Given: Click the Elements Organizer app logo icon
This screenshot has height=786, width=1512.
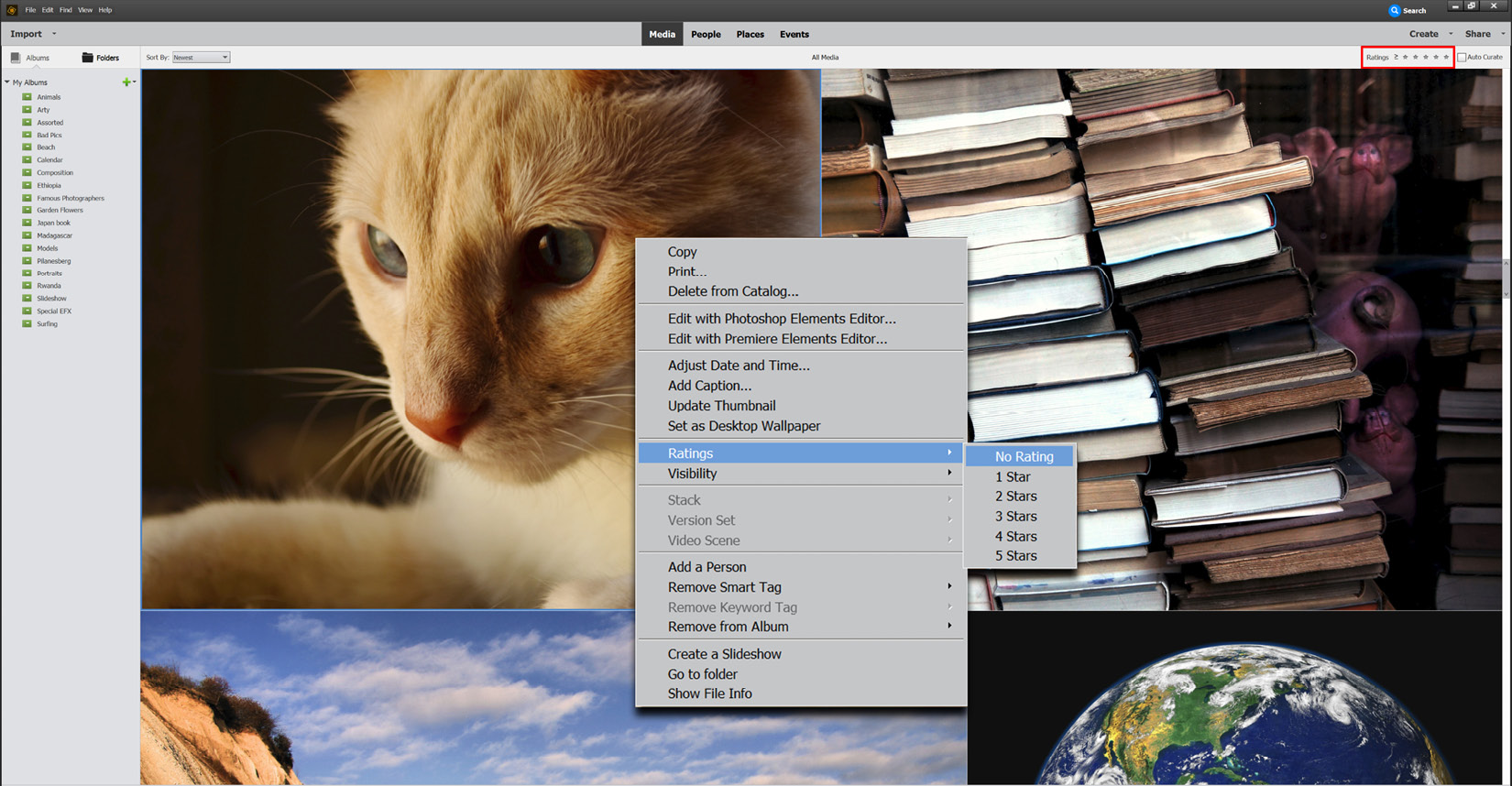Looking at the screenshot, I should [x=12, y=10].
